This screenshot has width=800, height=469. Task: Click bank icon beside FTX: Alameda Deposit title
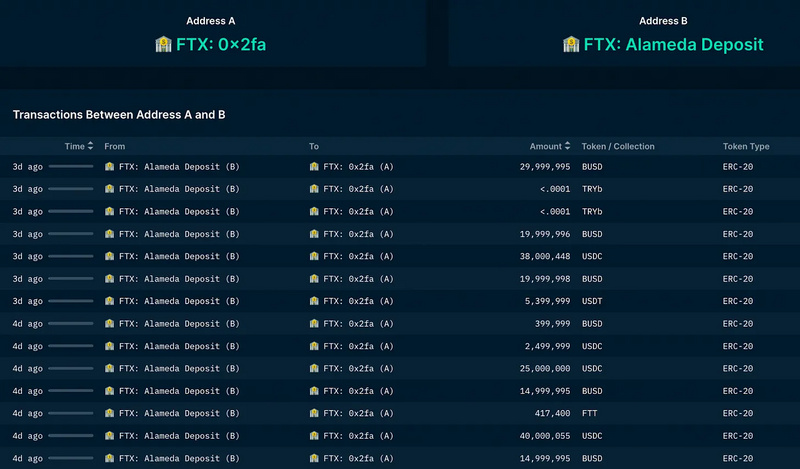point(571,44)
